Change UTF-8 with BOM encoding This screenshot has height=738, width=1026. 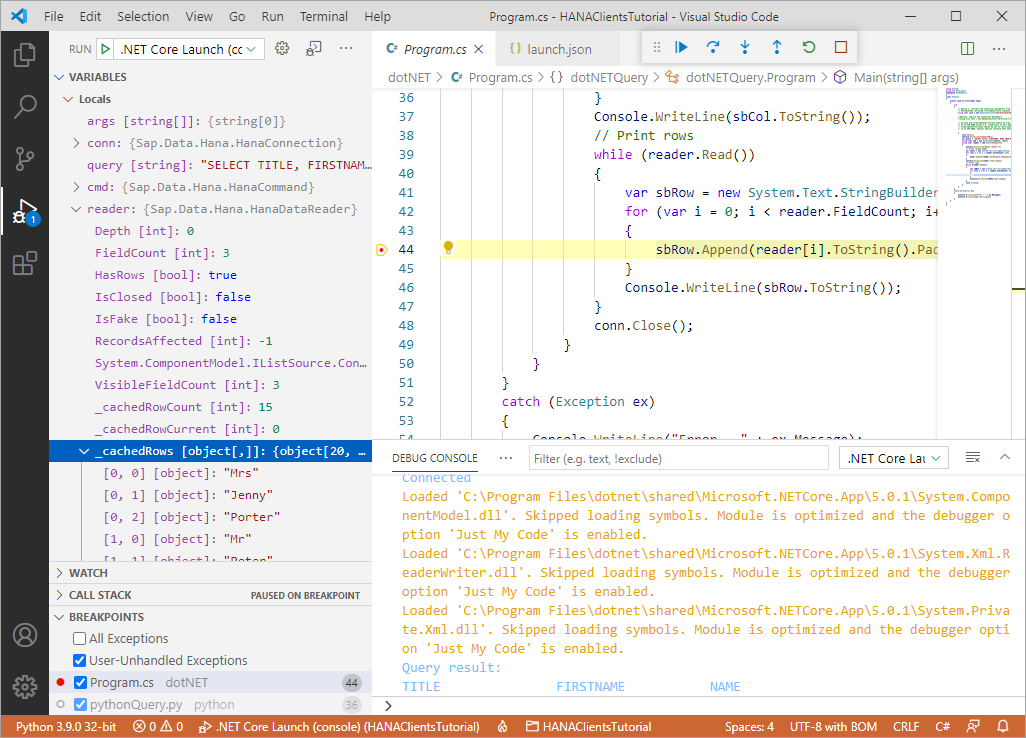point(833,726)
